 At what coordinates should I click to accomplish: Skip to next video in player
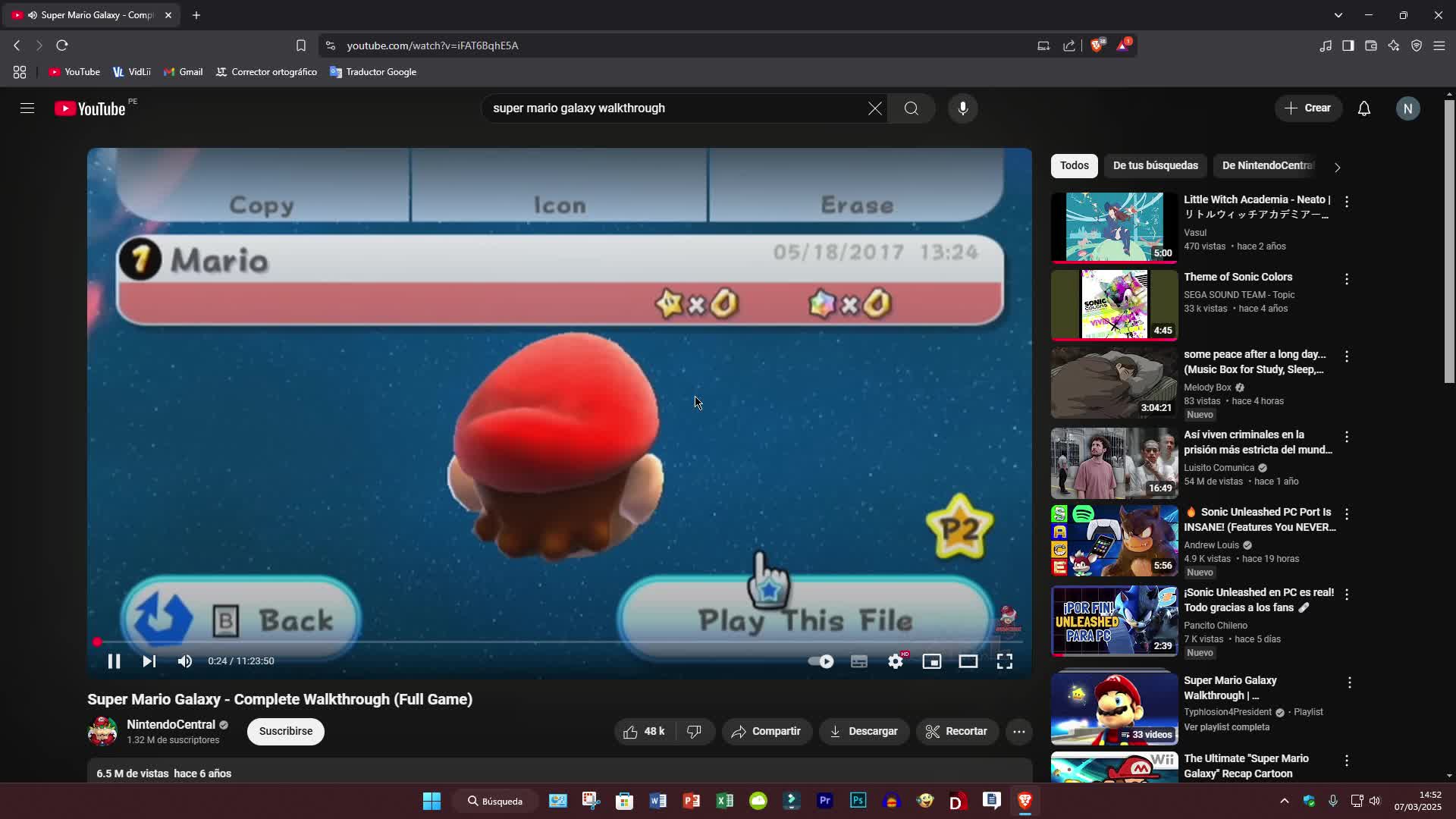pos(149,661)
